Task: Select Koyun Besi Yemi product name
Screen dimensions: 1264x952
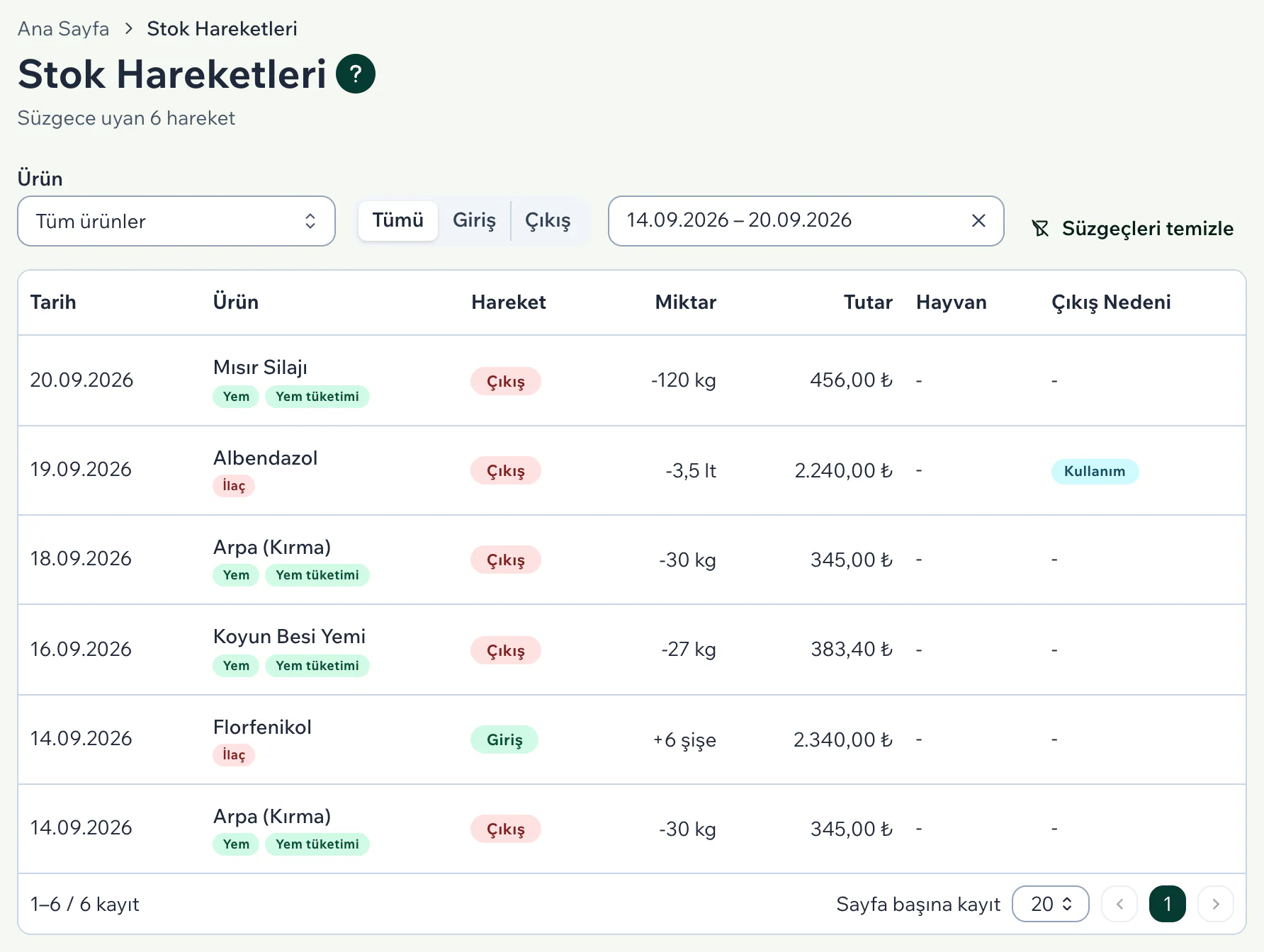Action: (290, 636)
